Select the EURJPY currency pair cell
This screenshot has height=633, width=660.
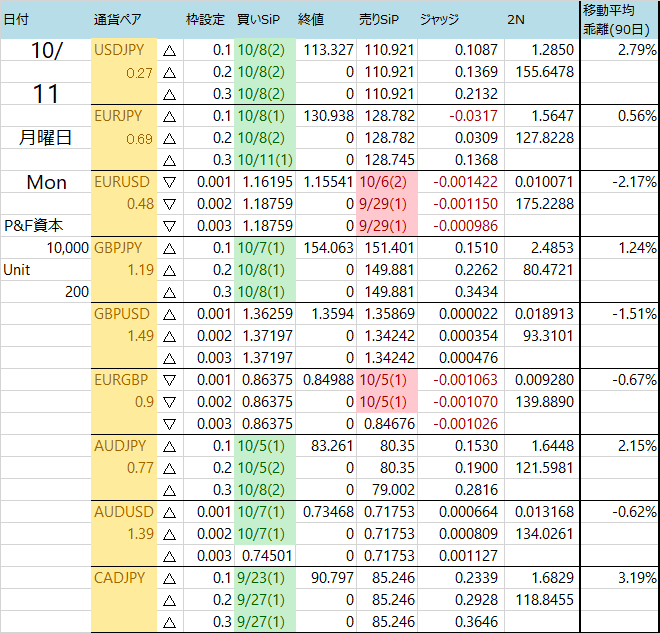coord(124,116)
